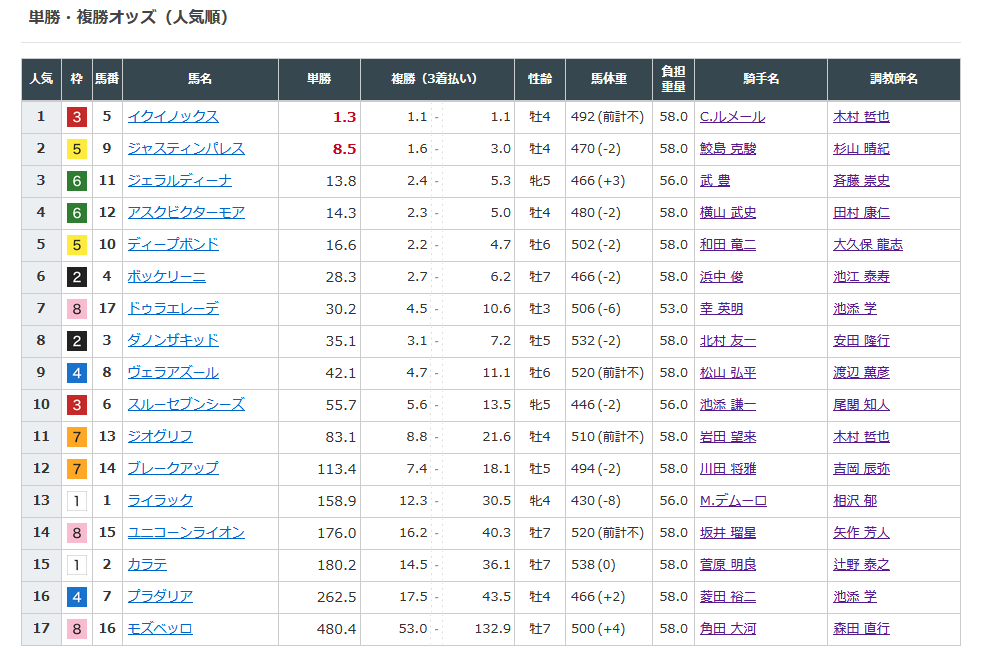
Task: Open trainer link 田村 康仁
Action: [x=861, y=213]
